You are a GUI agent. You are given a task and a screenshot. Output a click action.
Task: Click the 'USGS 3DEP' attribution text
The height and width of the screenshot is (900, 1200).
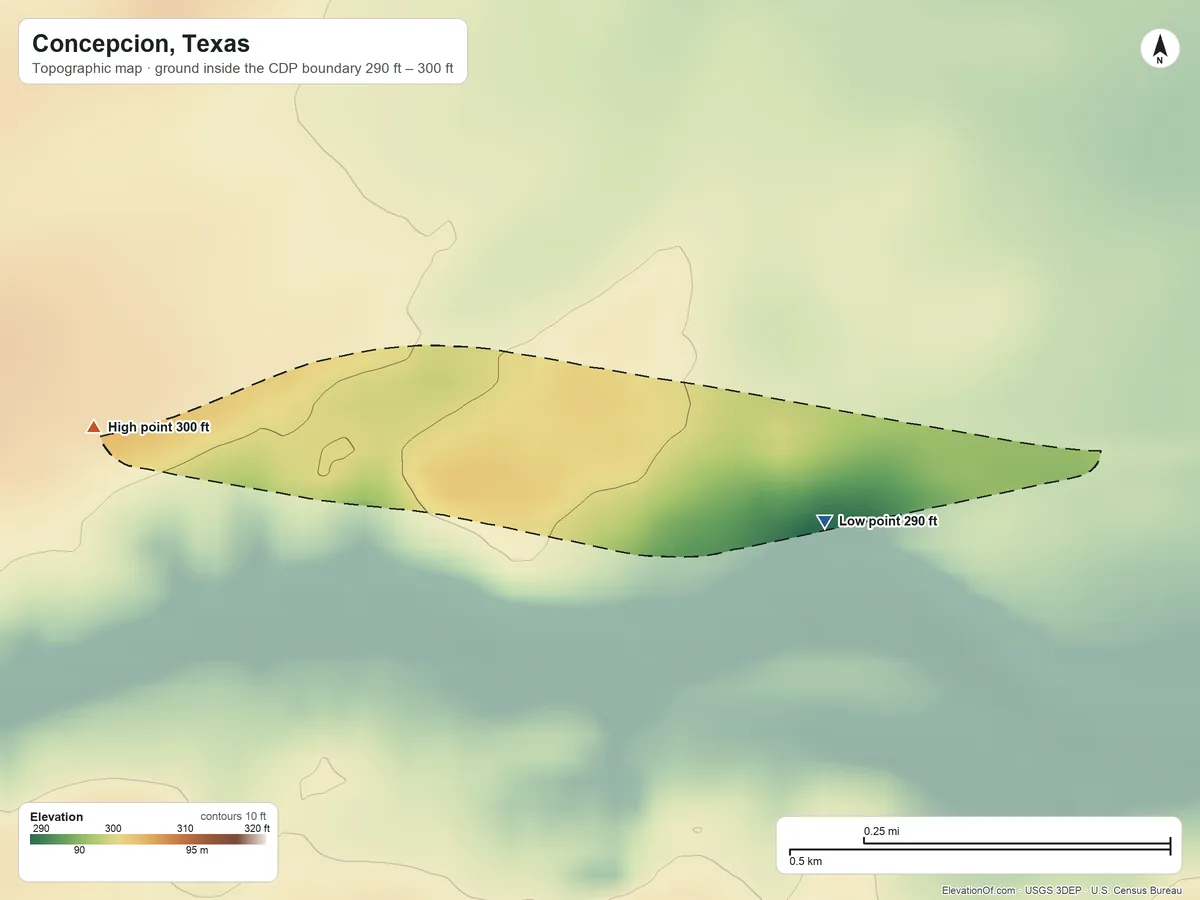click(x=1053, y=890)
